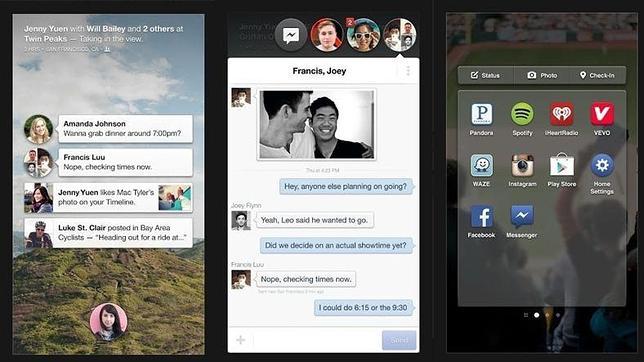Open the black-and-white shared photo in chat
The width and height of the screenshot is (644, 362).
click(x=316, y=125)
